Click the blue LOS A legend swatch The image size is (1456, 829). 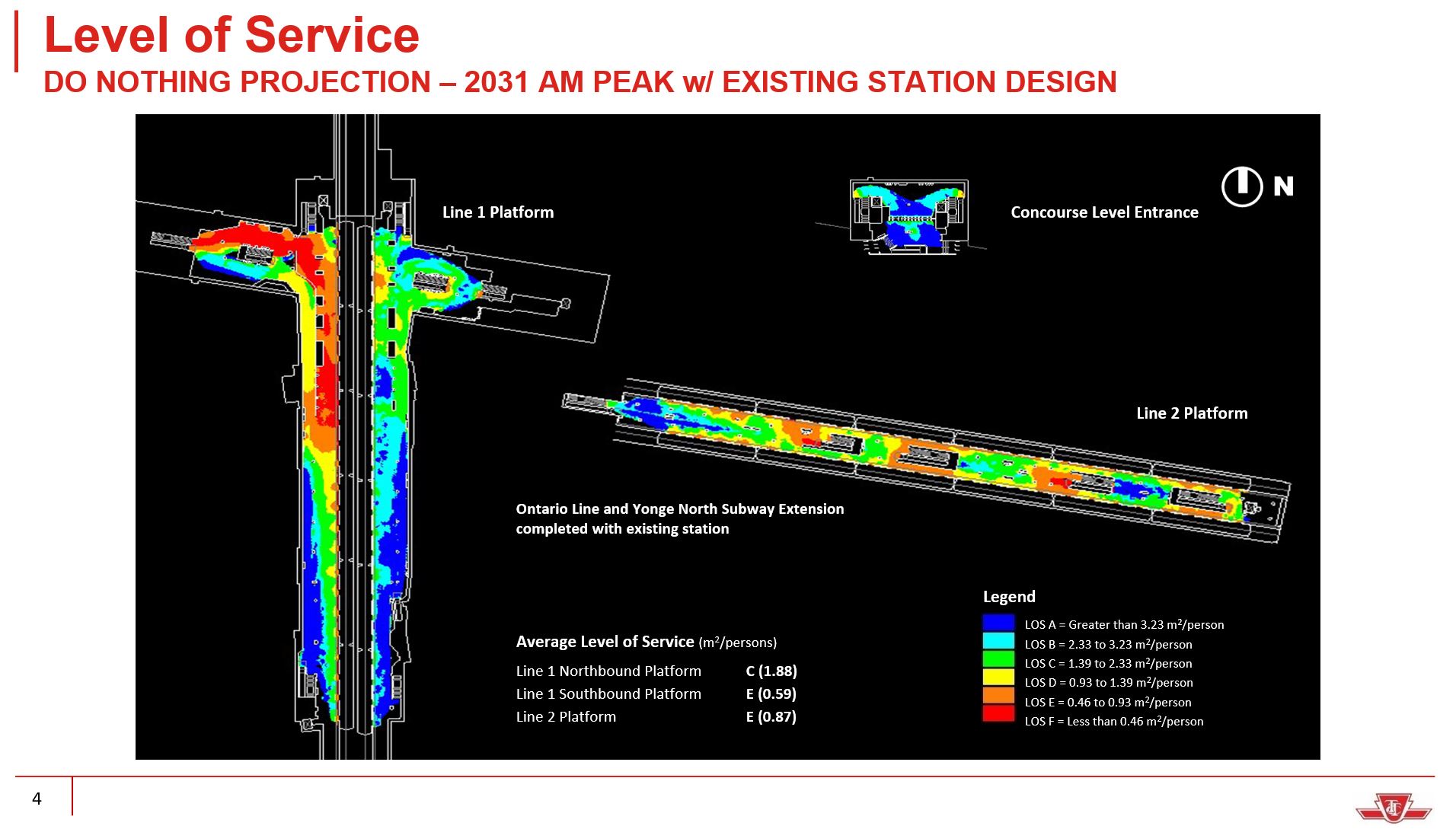point(998,623)
